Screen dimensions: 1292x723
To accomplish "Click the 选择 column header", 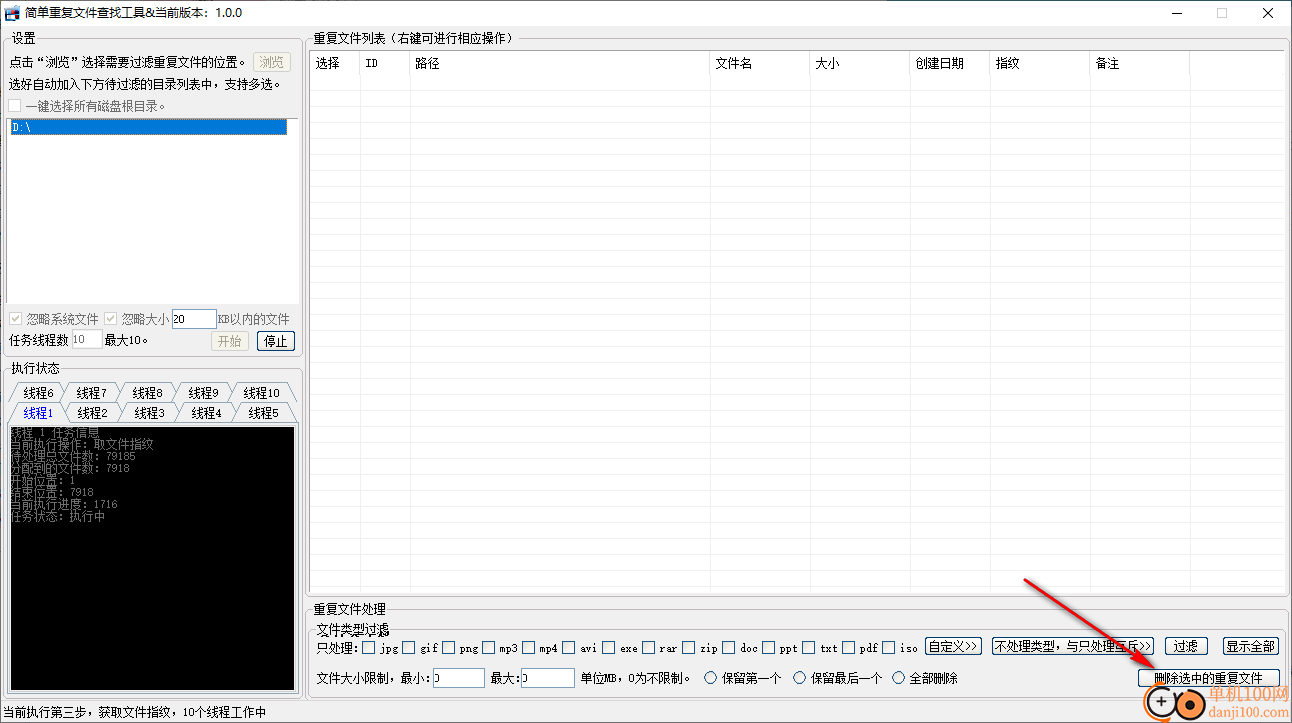I will (x=335, y=63).
